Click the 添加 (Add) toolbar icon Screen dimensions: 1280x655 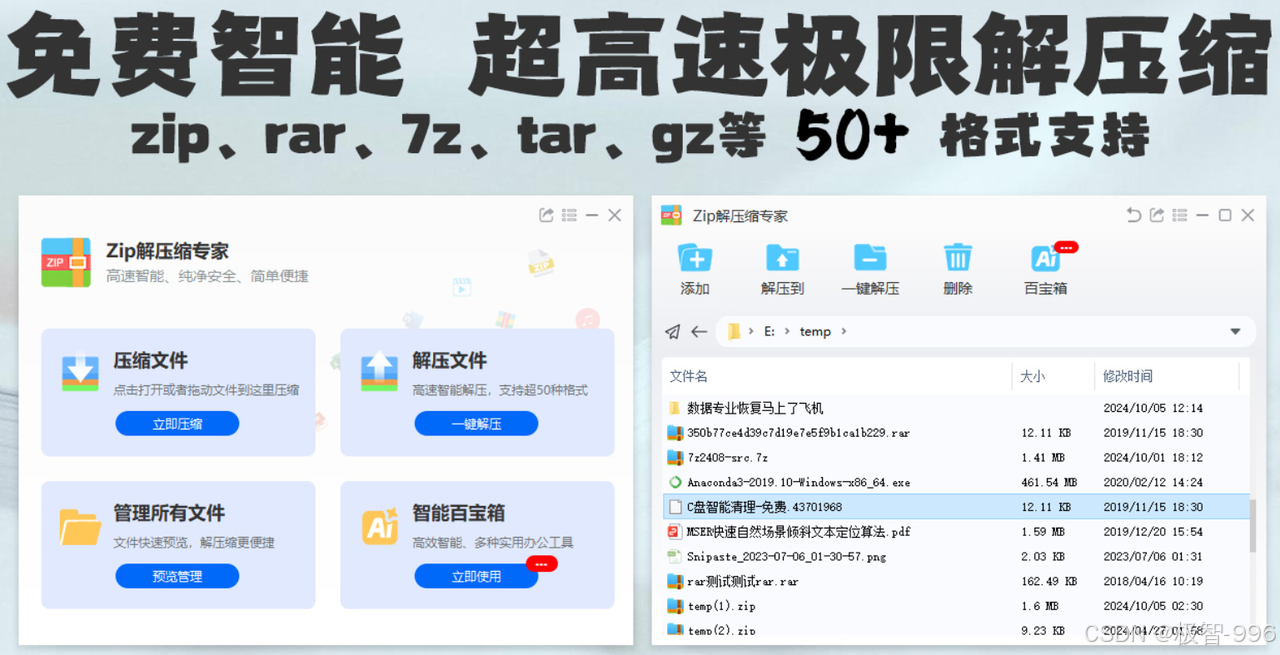click(694, 262)
